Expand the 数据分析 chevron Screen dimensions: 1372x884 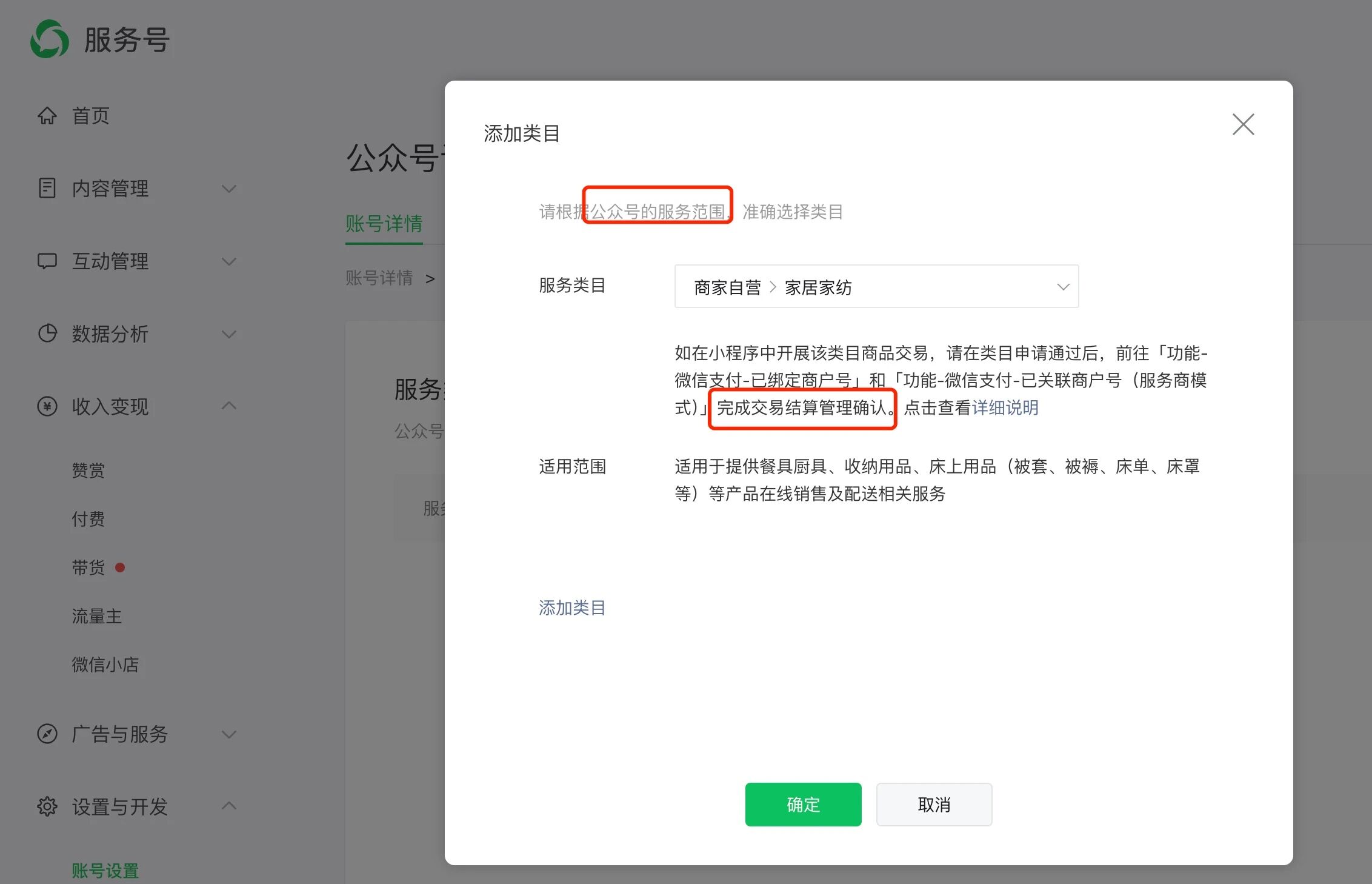[x=229, y=334]
